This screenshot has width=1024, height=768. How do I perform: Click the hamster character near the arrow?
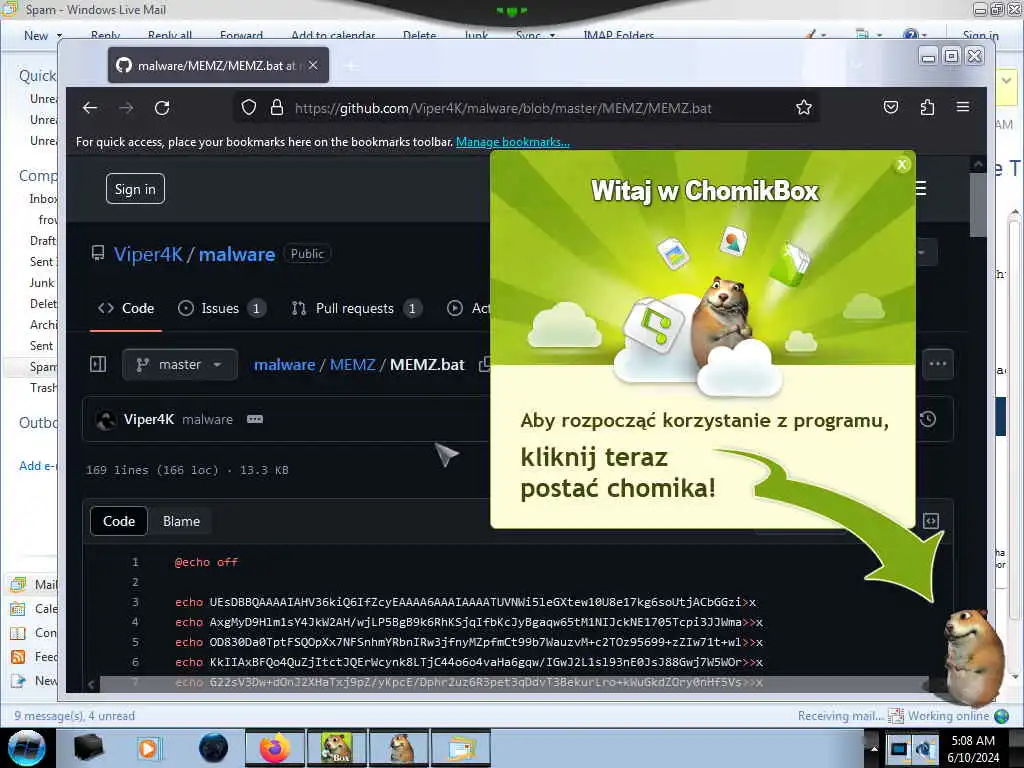pyautogui.click(x=973, y=656)
